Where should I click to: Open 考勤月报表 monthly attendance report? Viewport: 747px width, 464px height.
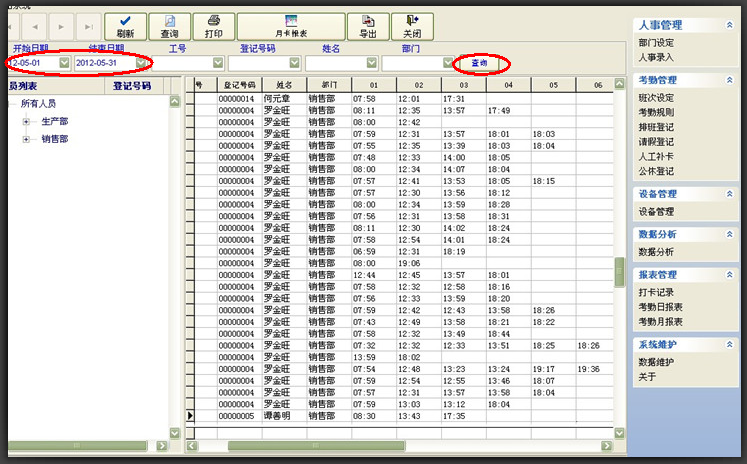point(660,322)
